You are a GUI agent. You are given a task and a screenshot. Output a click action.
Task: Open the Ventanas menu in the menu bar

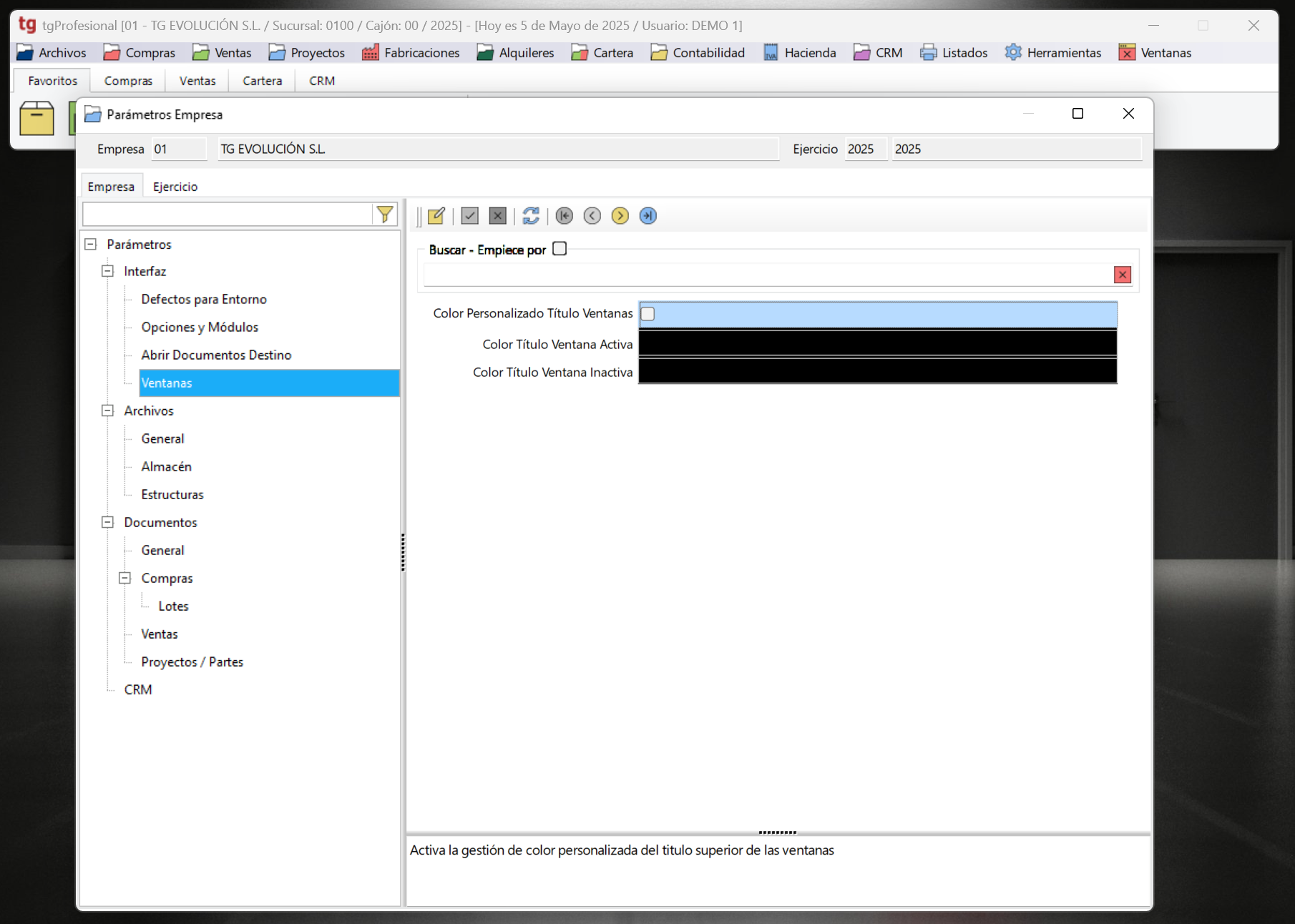pyautogui.click(x=1155, y=53)
